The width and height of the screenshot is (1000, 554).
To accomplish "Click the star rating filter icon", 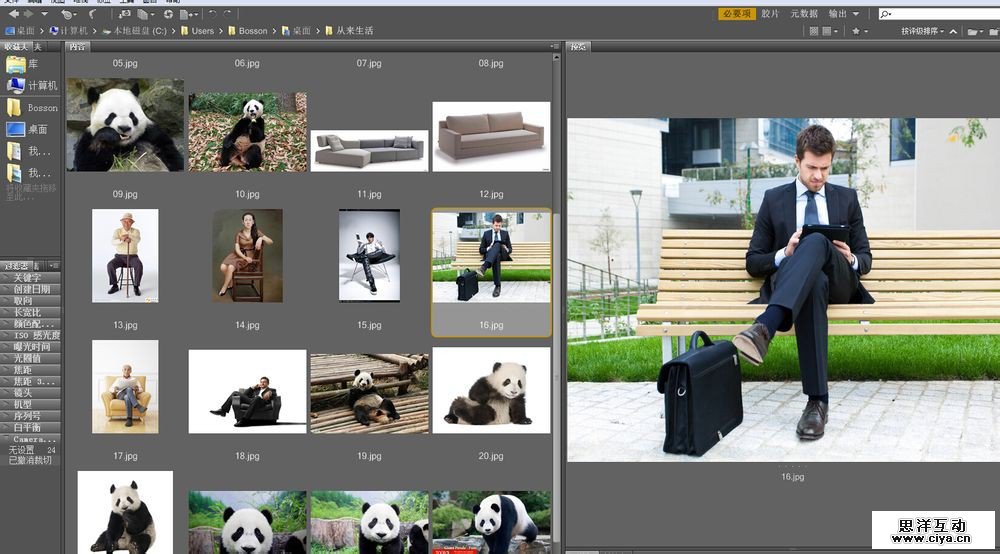I will [x=855, y=31].
